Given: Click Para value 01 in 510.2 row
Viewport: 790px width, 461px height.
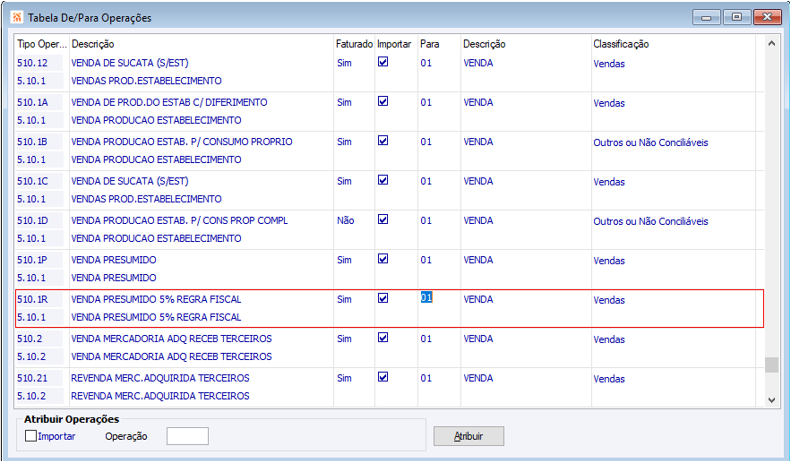Looking at the screenshot, I should click(x=426, y=339).
